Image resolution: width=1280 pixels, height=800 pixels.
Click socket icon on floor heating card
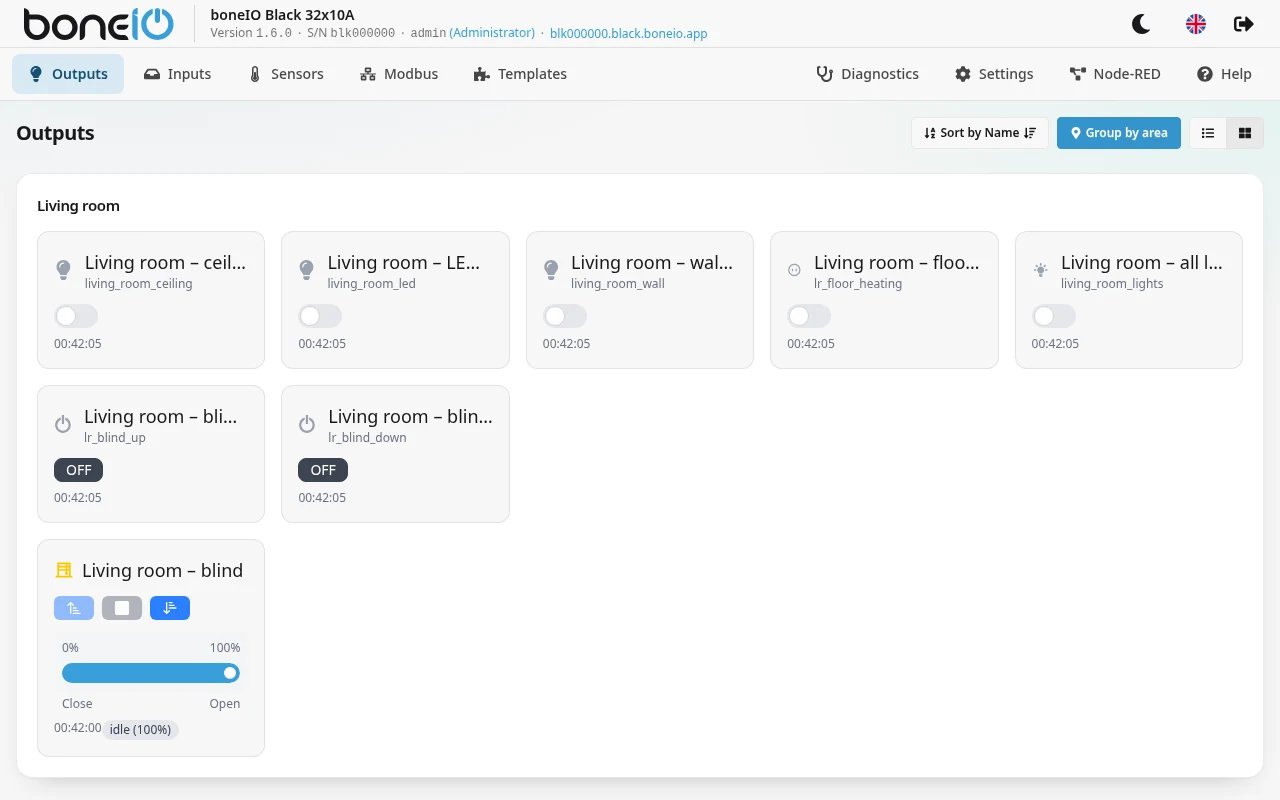click(795, 269)
